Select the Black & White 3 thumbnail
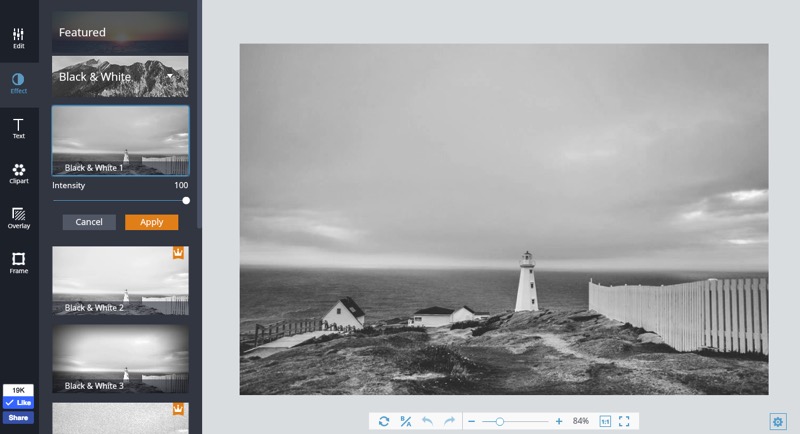This screenshot has width=800, height=434. click(120, 358)
